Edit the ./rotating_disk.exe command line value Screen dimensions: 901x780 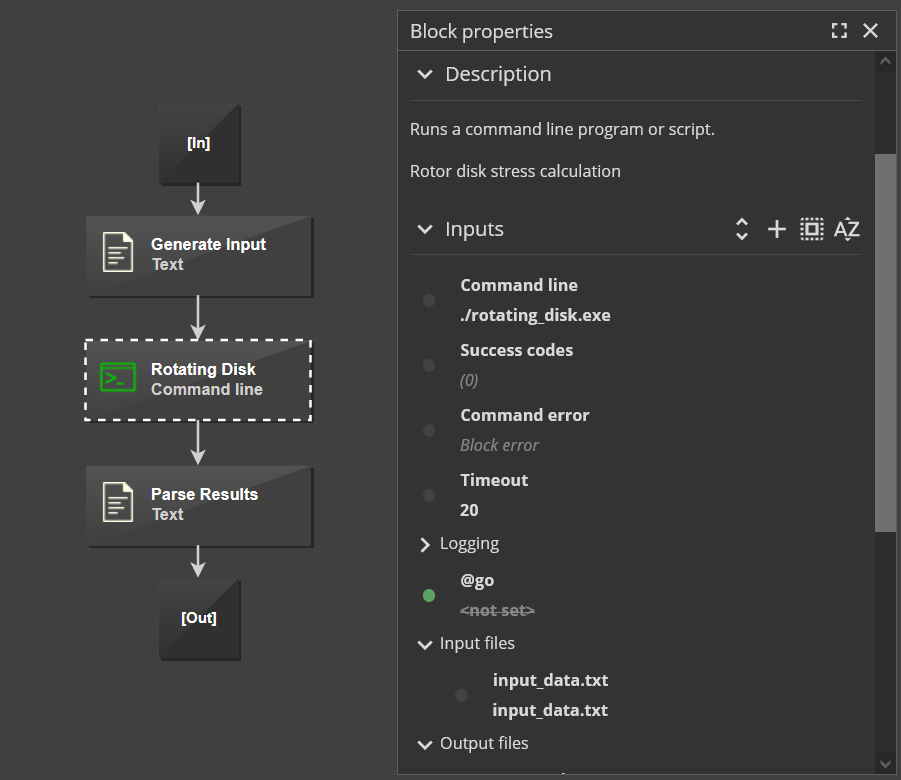click(535, 315)
